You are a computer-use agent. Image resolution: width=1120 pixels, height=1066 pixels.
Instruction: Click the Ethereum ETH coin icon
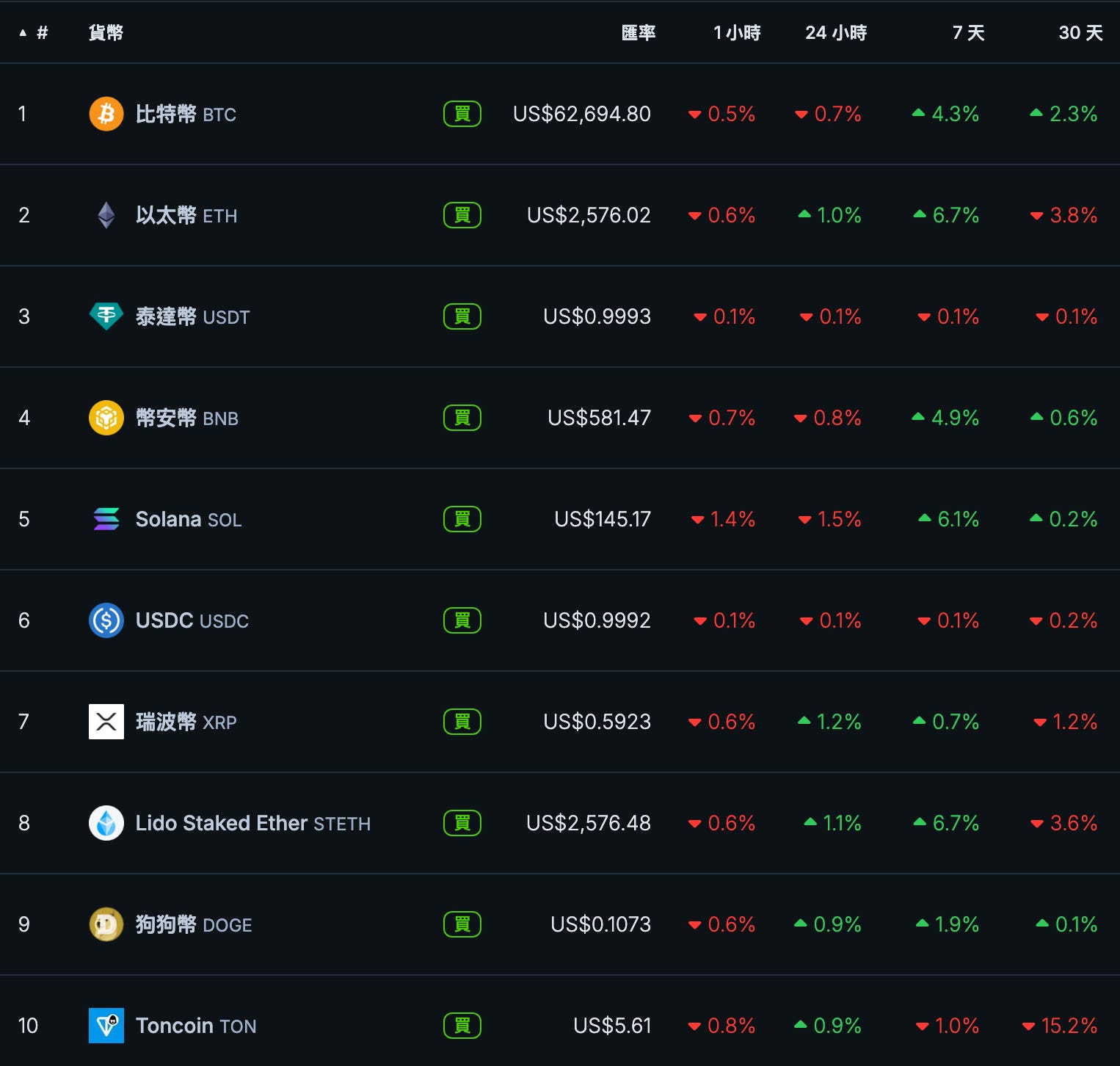tap(106, 215)
